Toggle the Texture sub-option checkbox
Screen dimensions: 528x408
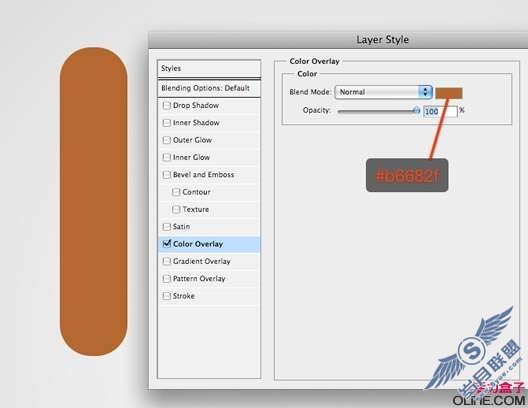[x=176, y=209]
